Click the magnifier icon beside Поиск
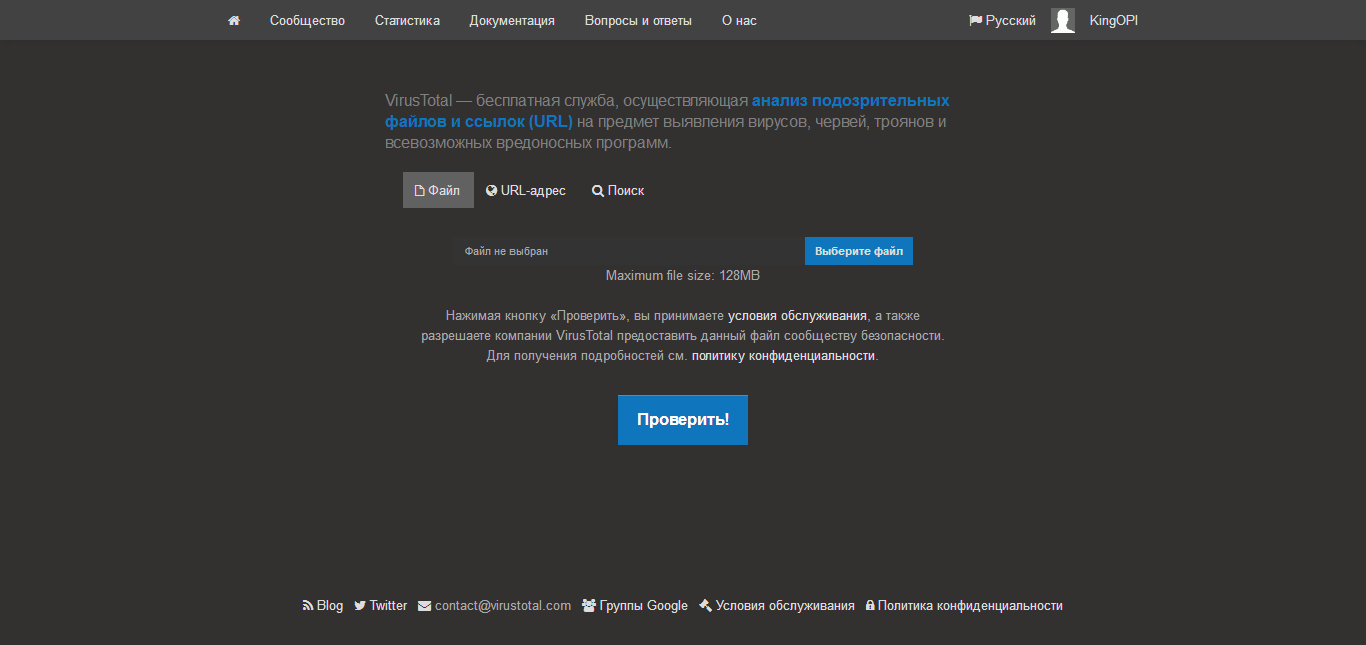 coord(596,189)
